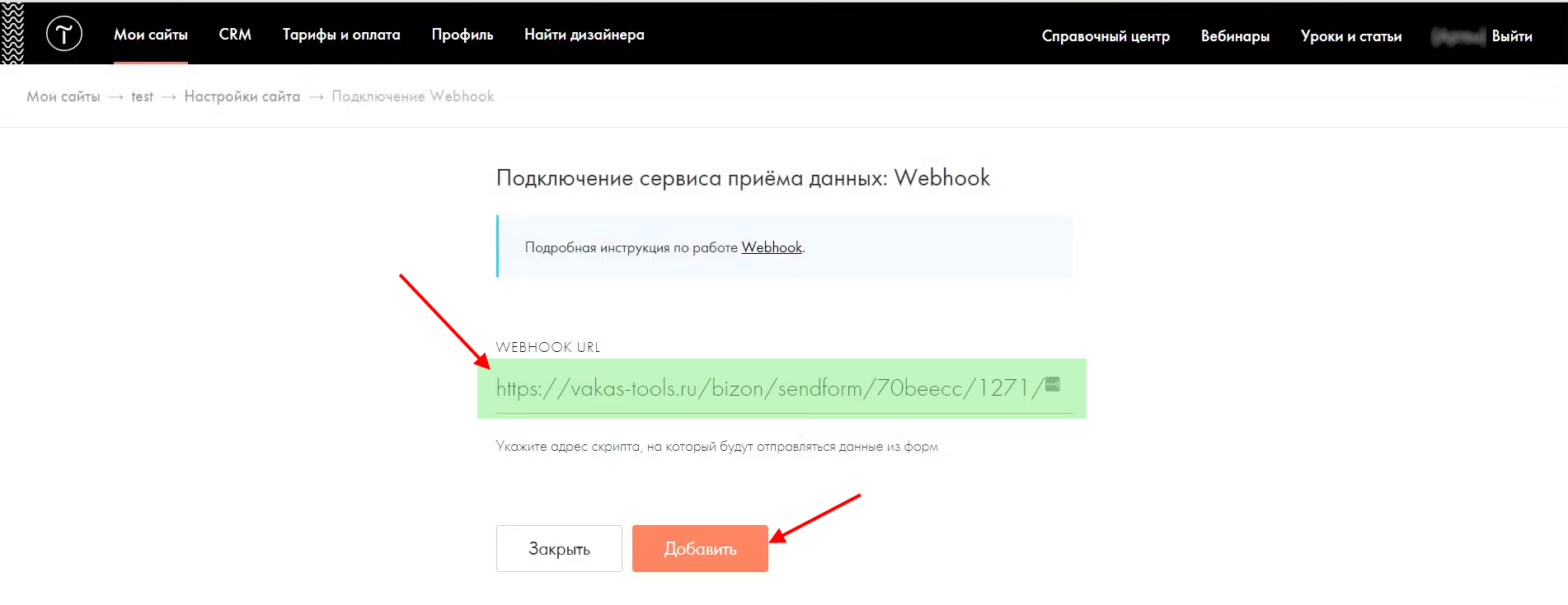Return to Настройки сайта via the breadcrumb
1568x605 pixels.
242,96
